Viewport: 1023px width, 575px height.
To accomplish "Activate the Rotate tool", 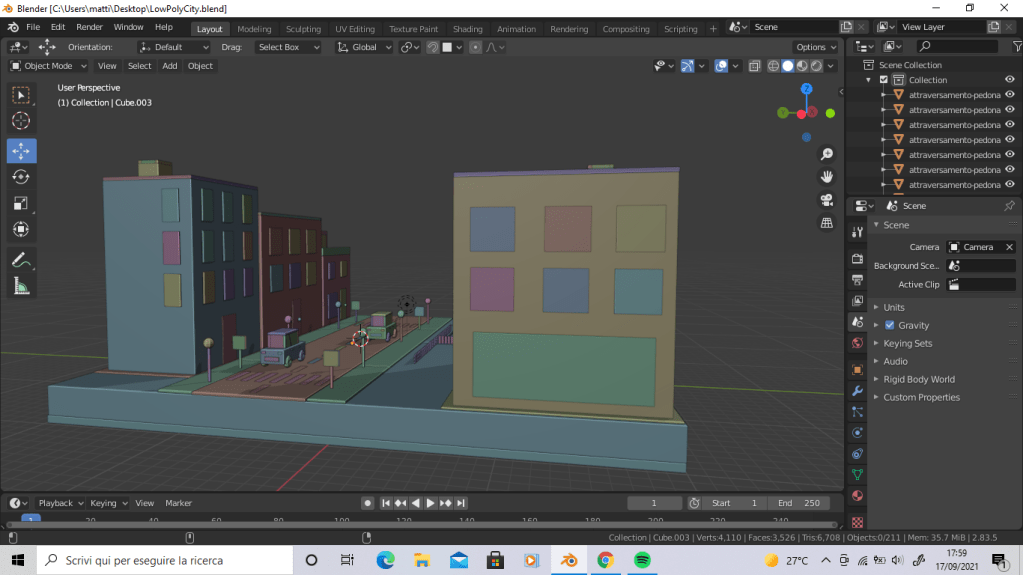I will click(21, 177).
